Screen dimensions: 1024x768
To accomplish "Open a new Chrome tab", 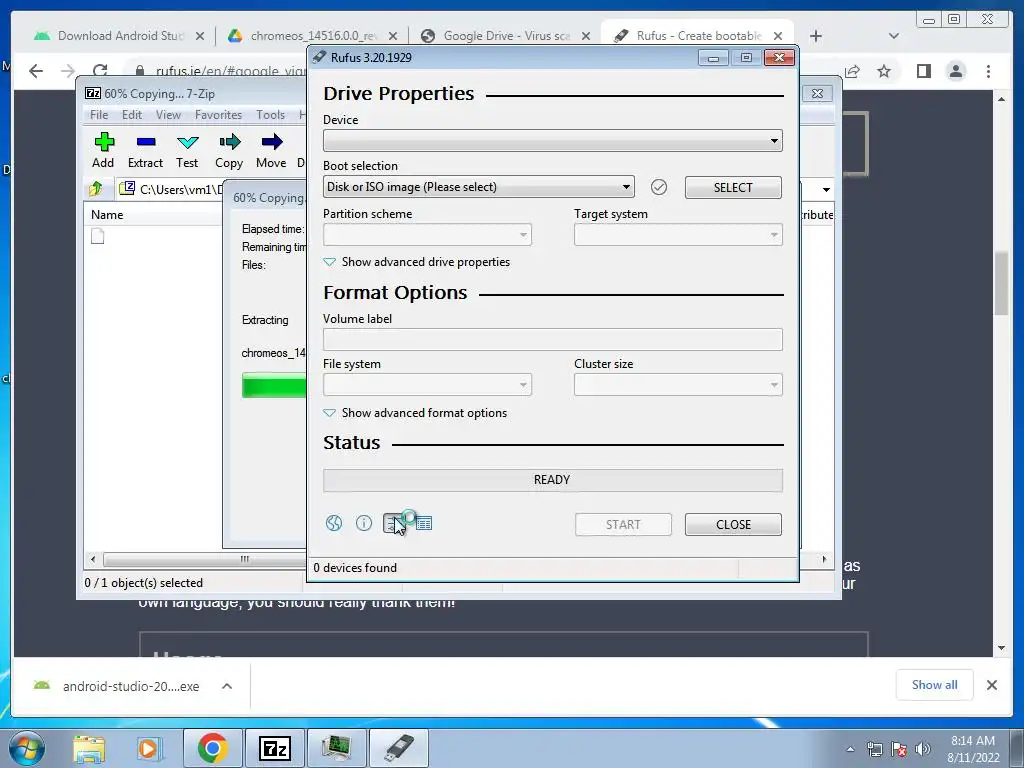I will (816, 36).
